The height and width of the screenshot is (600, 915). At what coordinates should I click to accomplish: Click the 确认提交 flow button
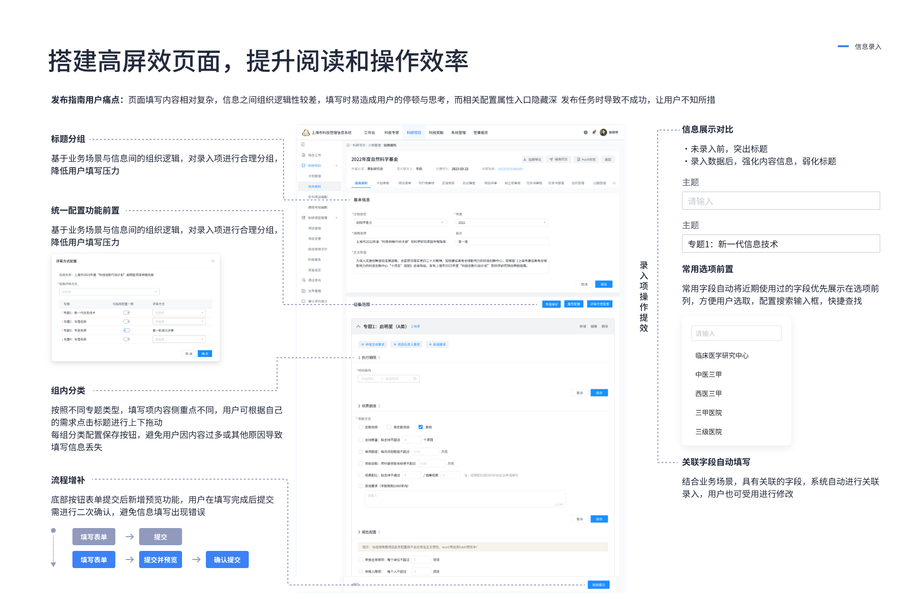[227, 560]
